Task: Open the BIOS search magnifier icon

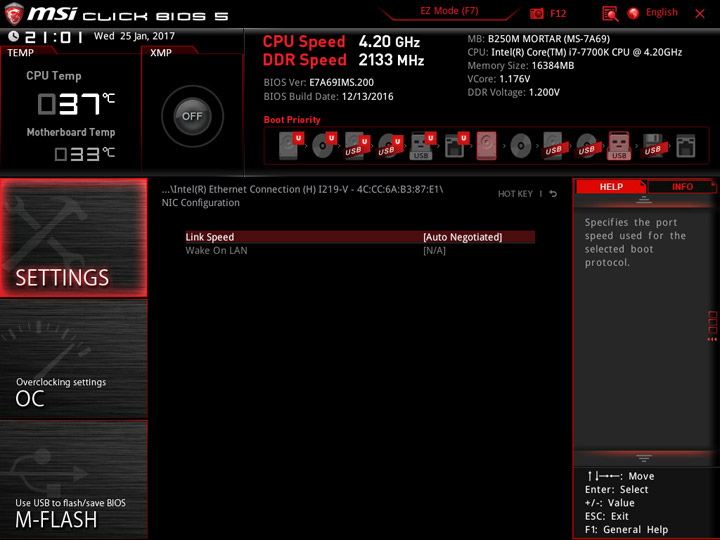Action: (610, 14)
